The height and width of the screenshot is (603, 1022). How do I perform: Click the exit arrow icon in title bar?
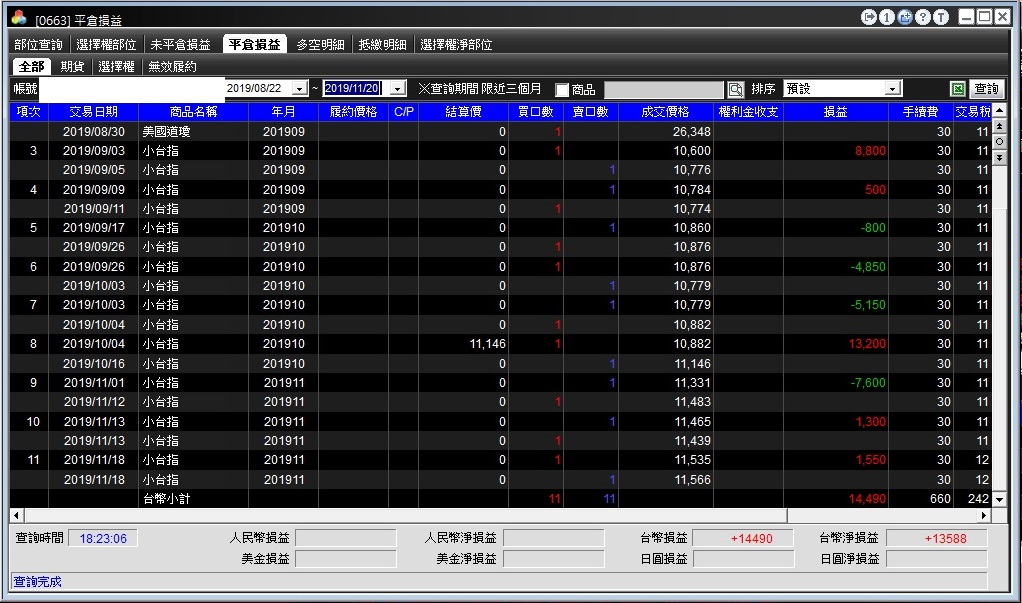coord(868,17)
